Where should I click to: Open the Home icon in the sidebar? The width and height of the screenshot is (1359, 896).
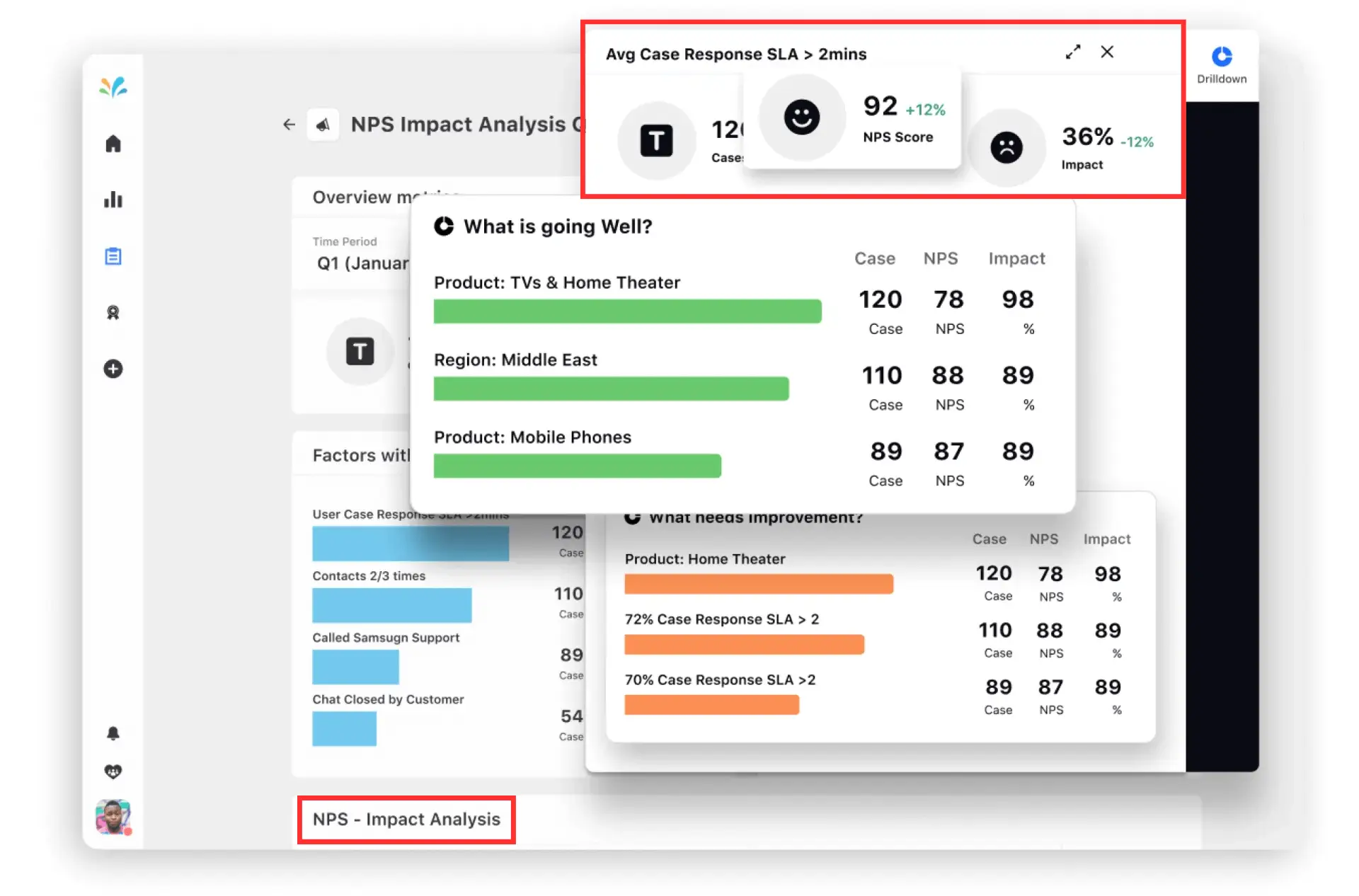tap(113, 144)
